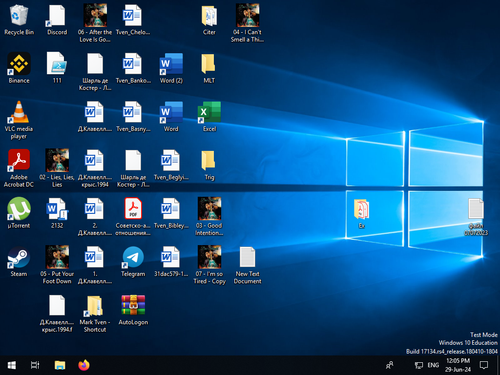Select the 2132 Word document icon
The width and height of the screenshot is (500, 375).
pyautogui.click(x=57, y=209)
